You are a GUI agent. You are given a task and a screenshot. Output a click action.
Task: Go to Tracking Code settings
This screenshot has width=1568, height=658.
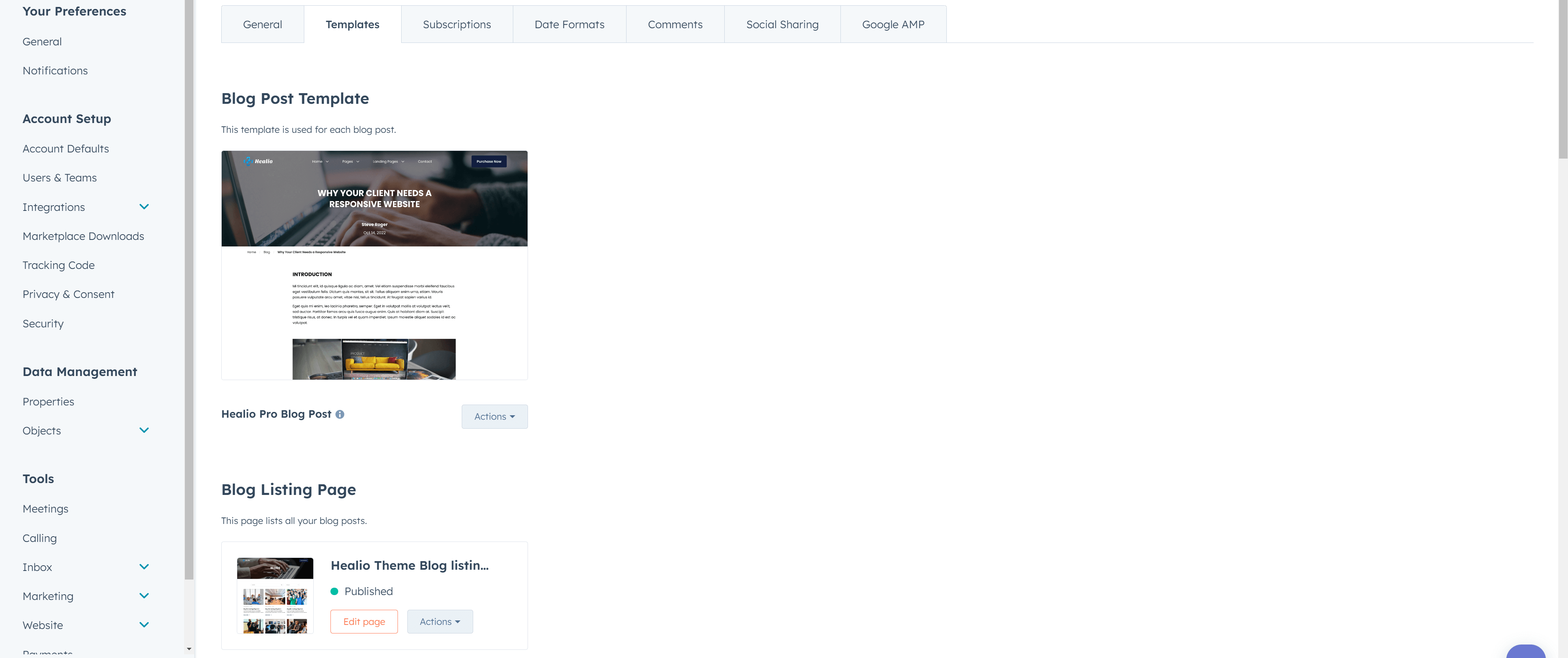(x=58, y=265)
